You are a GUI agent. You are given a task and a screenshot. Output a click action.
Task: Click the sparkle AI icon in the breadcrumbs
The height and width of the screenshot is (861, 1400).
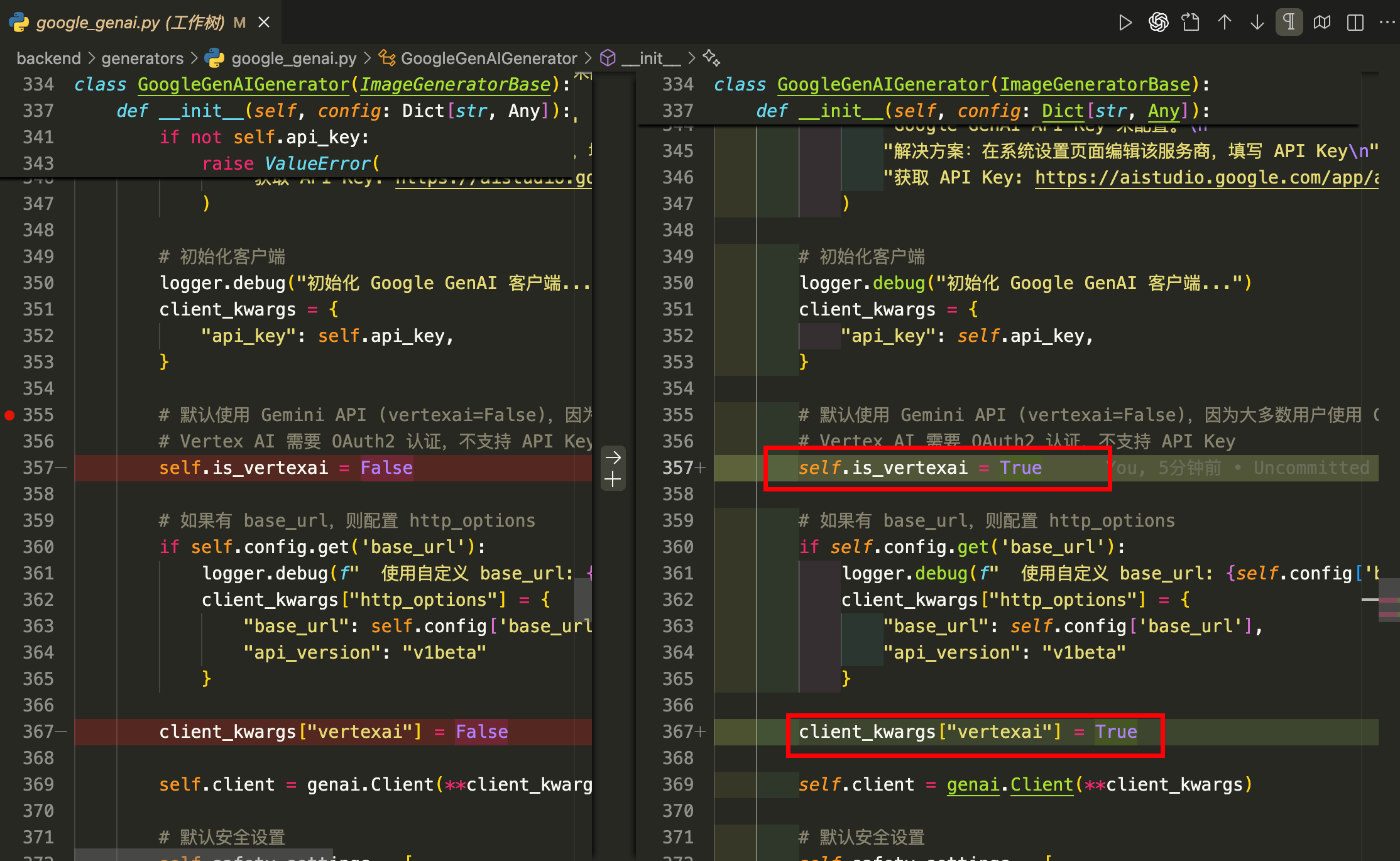click(x=711, y=58)
